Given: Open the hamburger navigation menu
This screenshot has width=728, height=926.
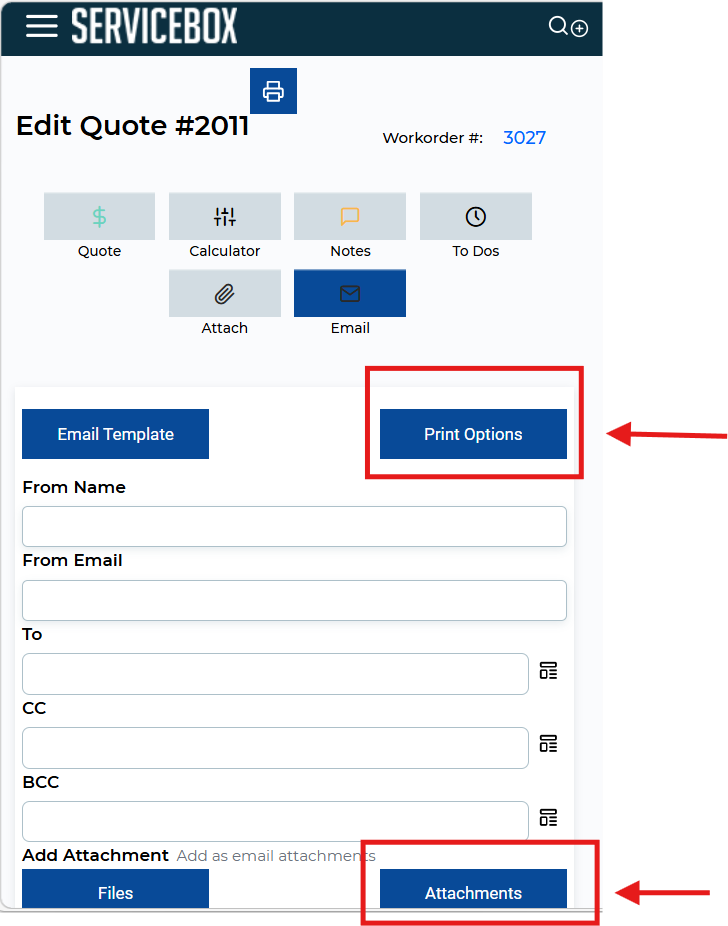Looking at the screenshot, I should coord(41,26).
